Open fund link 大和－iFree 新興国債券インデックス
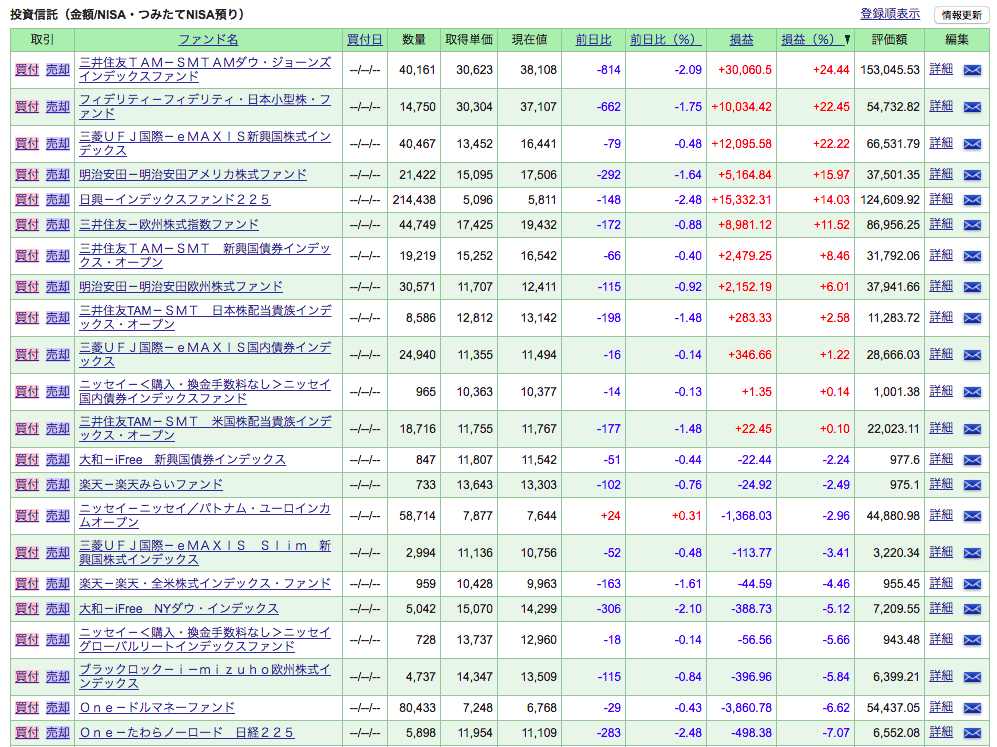The height and width of the screenshot is (747, 997). tap(182, 460)
